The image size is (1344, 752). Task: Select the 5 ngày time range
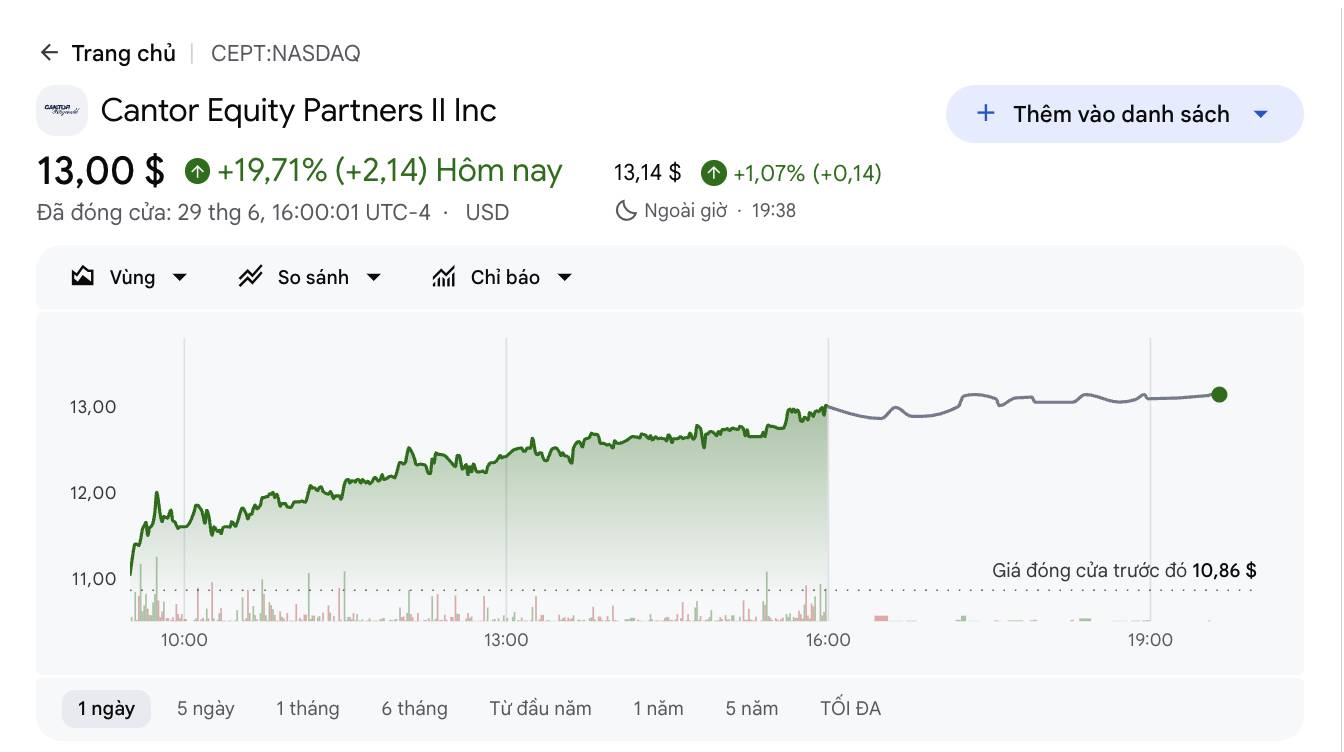[x=206, y=708]
